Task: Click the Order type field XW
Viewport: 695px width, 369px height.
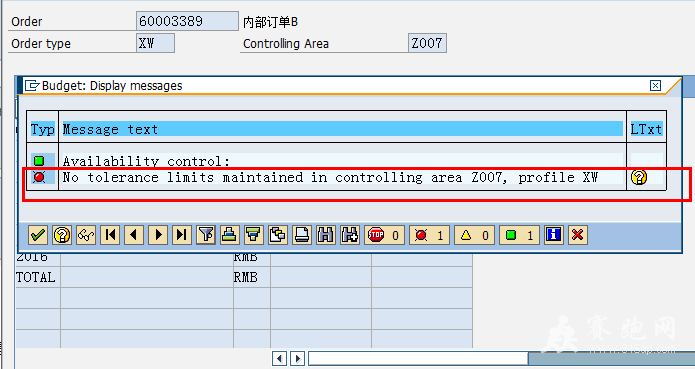Action: click(156, 43)
